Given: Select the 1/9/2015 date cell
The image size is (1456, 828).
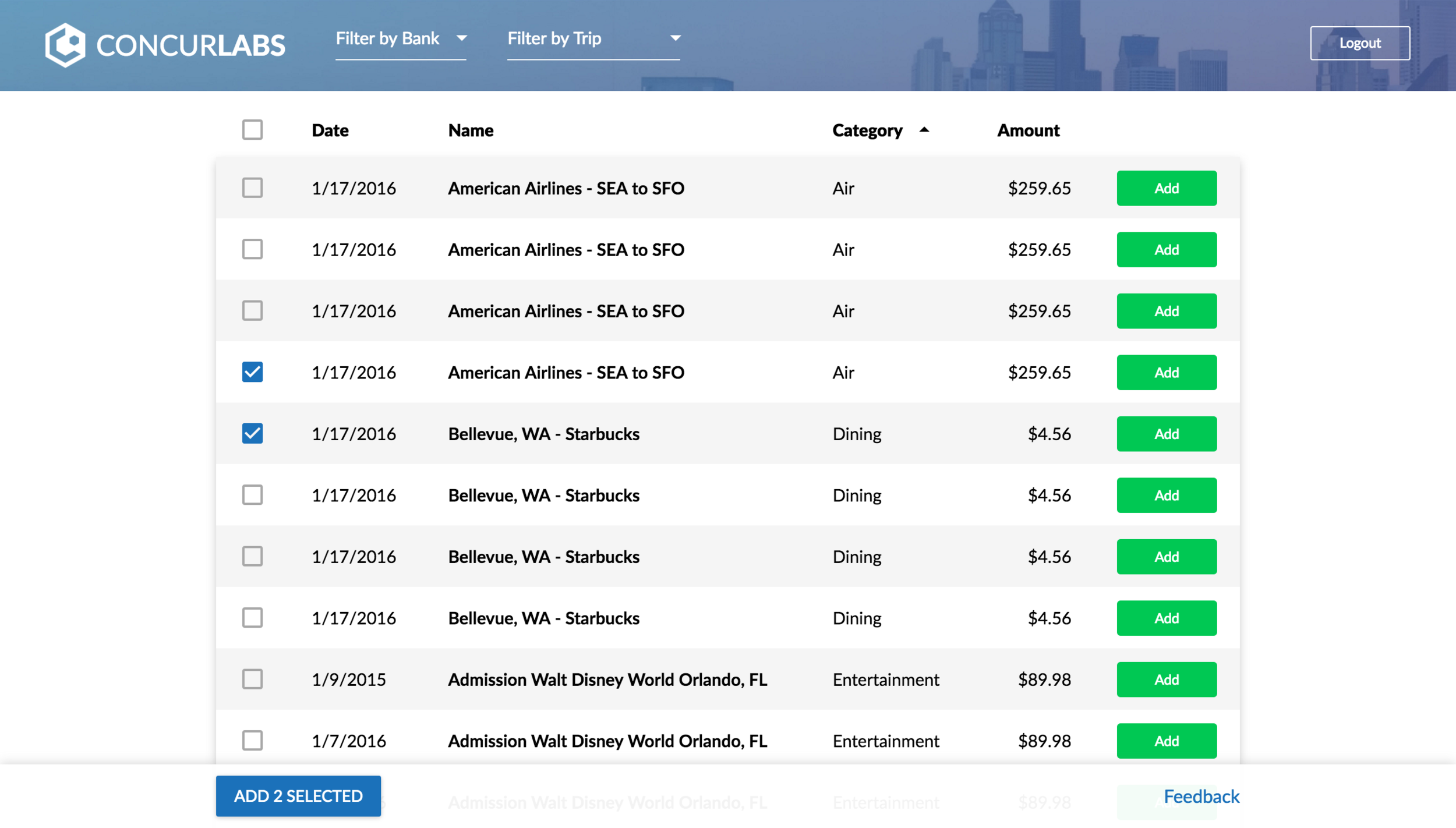Looking at the screenshot, I should (x=349, y=680).
